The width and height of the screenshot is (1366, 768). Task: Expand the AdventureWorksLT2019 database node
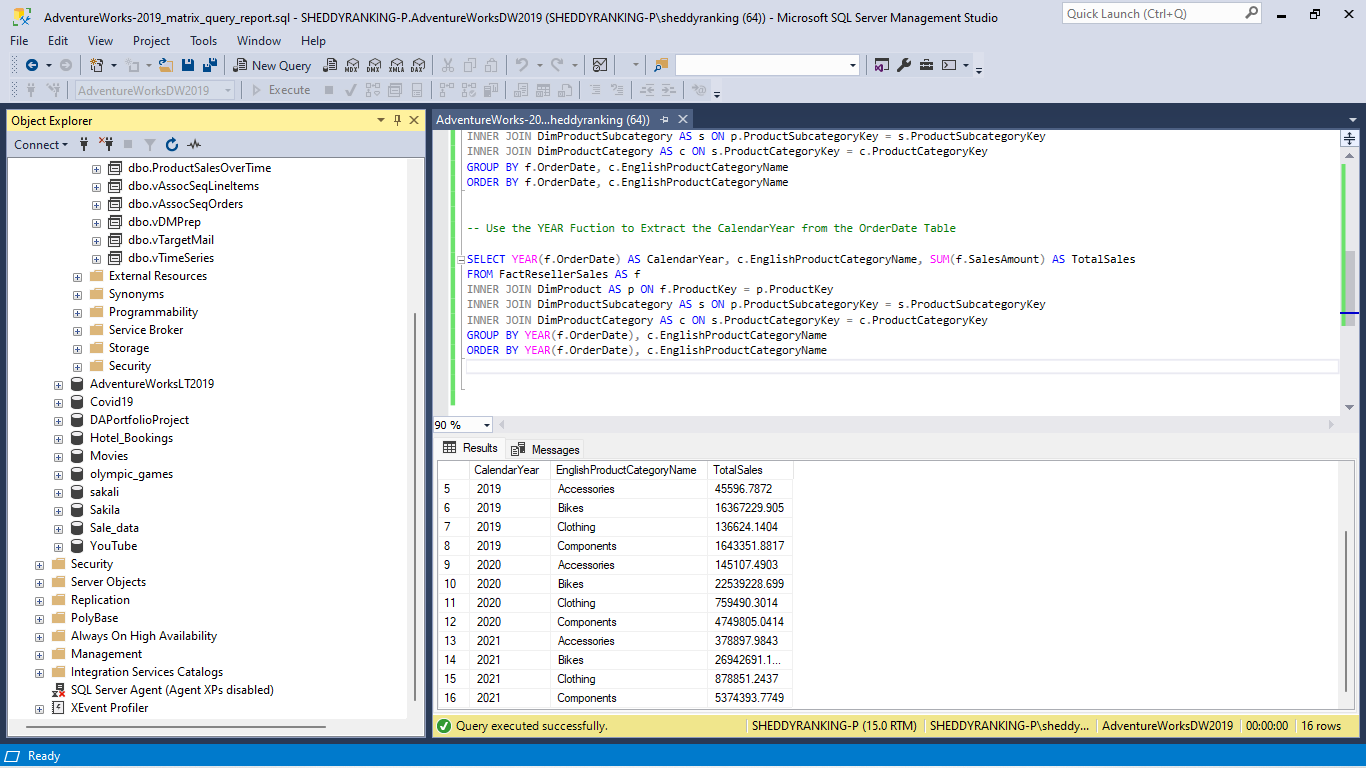click(58, 383)
